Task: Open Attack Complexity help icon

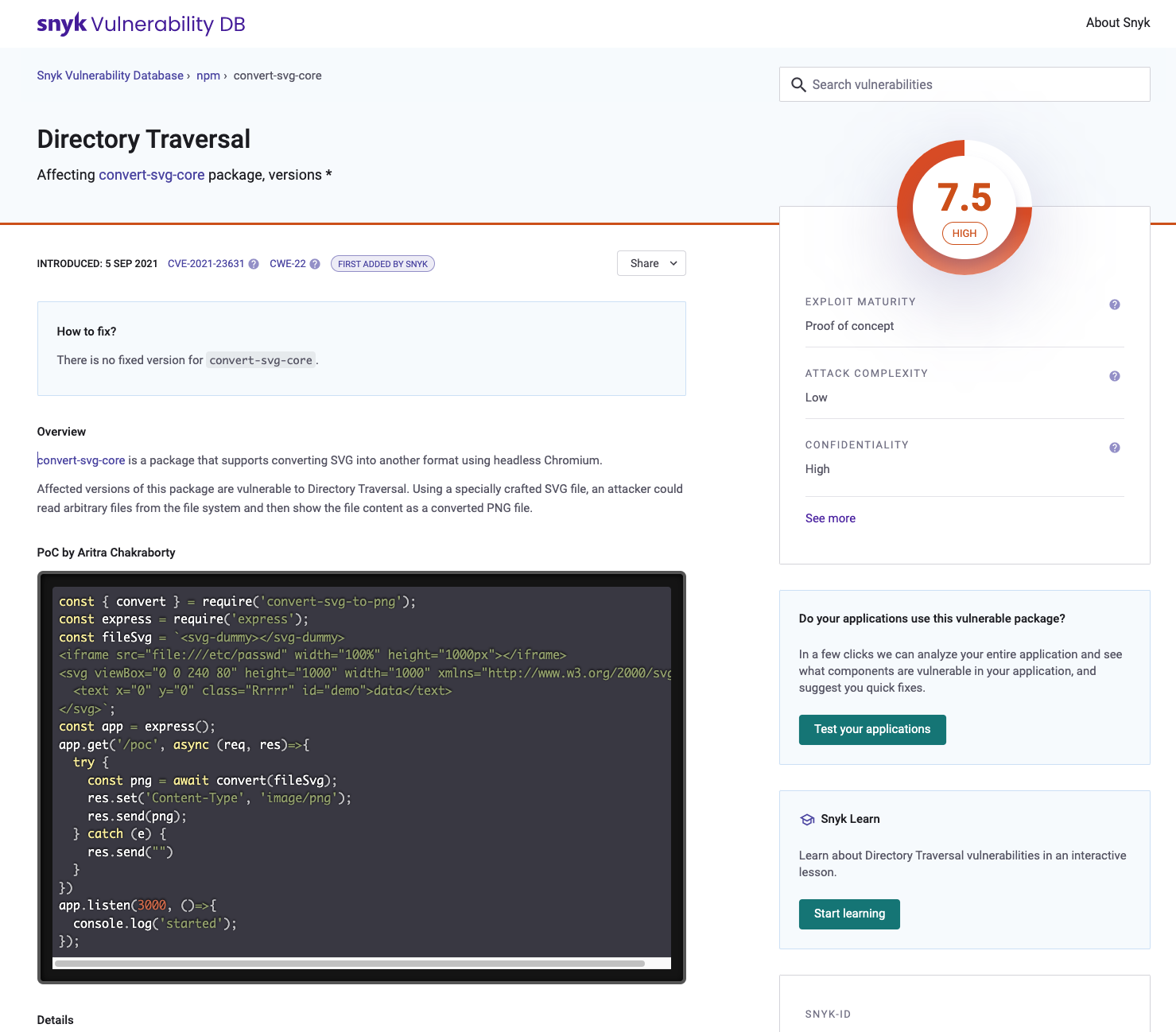Action: pos(1115,376)
